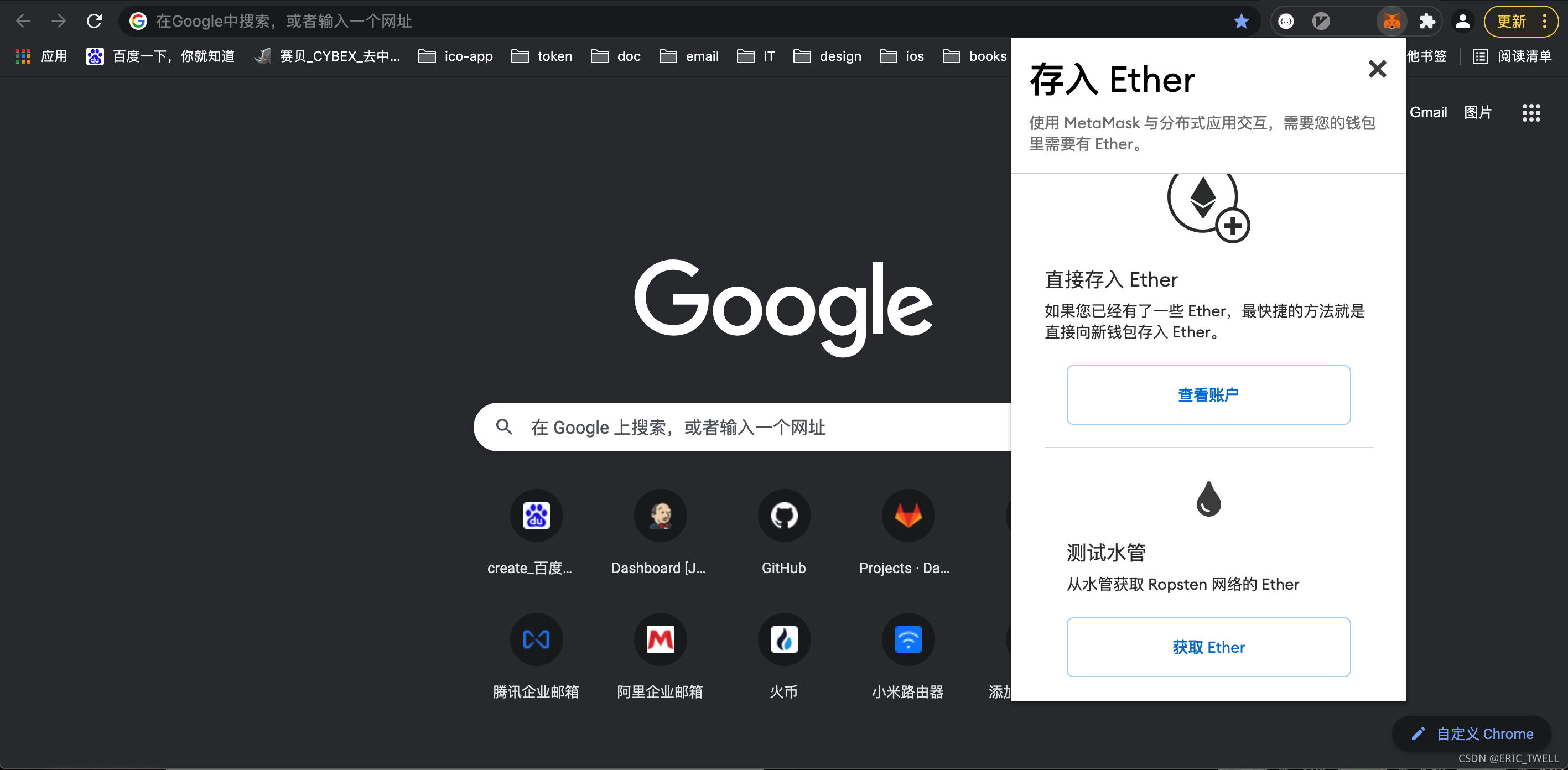
Task: Open the ios bookmark folder
Action: point(901,56)
